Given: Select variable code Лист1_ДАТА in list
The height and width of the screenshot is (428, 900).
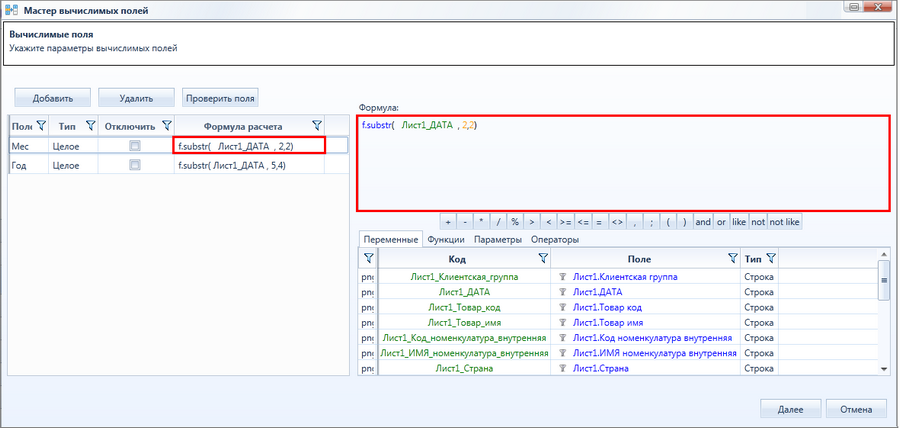Looking at the screenshot, I should (x=463, y=292).
